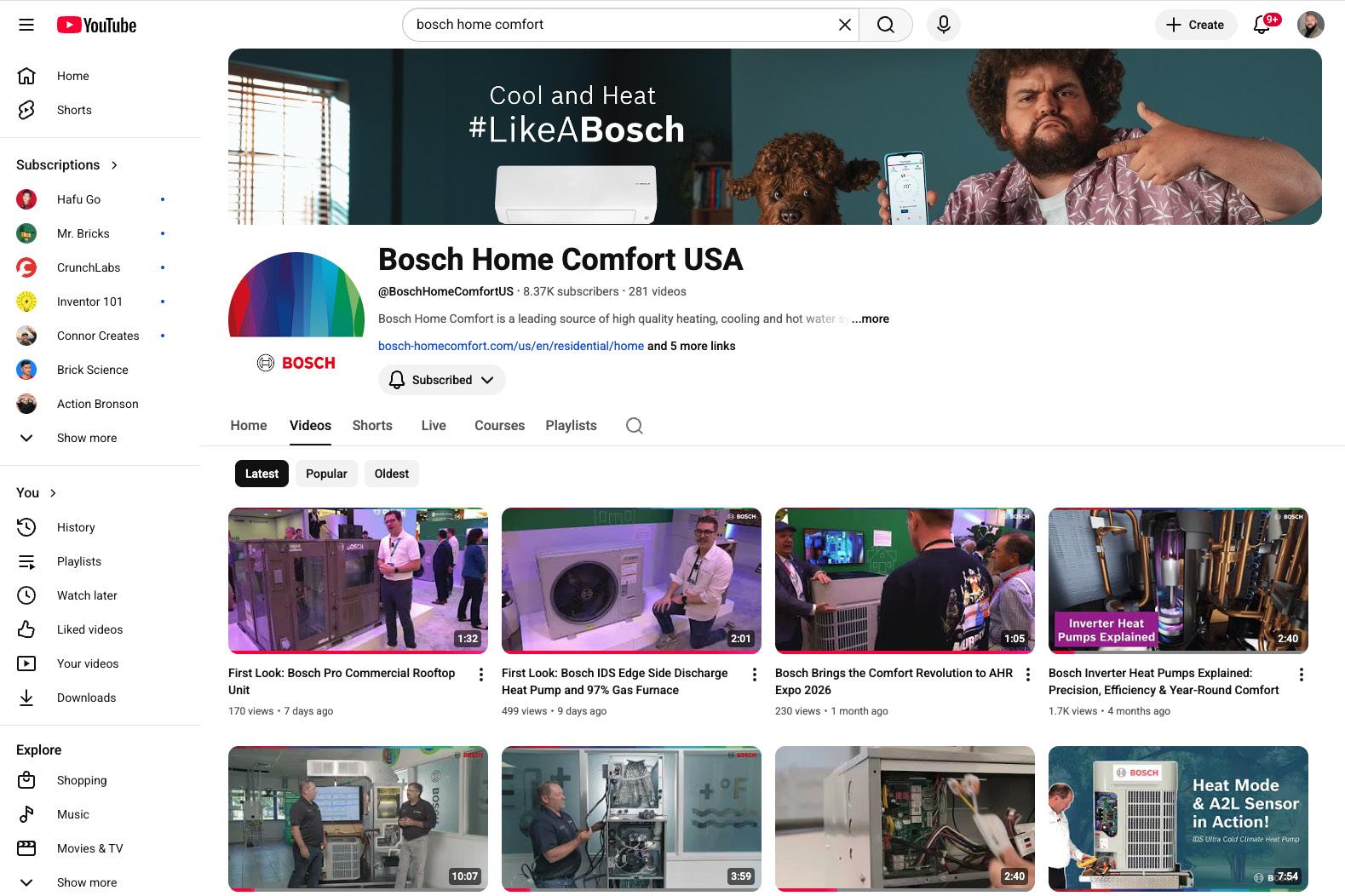This screenshot has height=896, width=1345.
Task: Open bosch-homecomfort.com link
Action: [511, 346]
